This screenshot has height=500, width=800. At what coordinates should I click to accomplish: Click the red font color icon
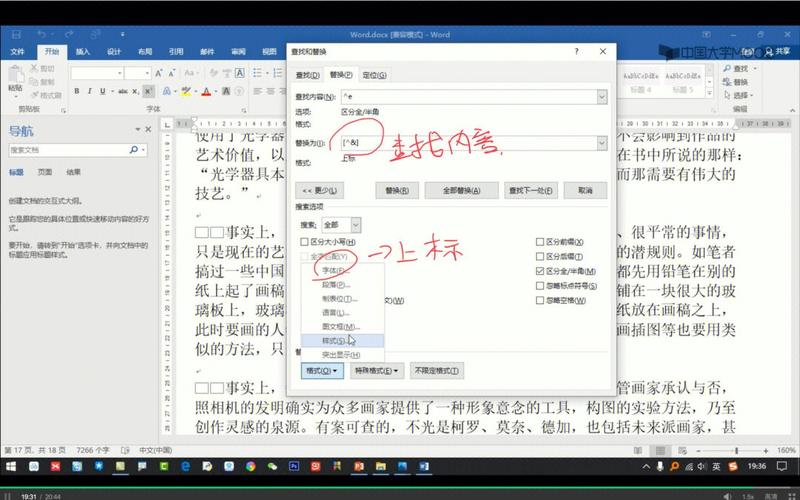(x=206, y=91)
